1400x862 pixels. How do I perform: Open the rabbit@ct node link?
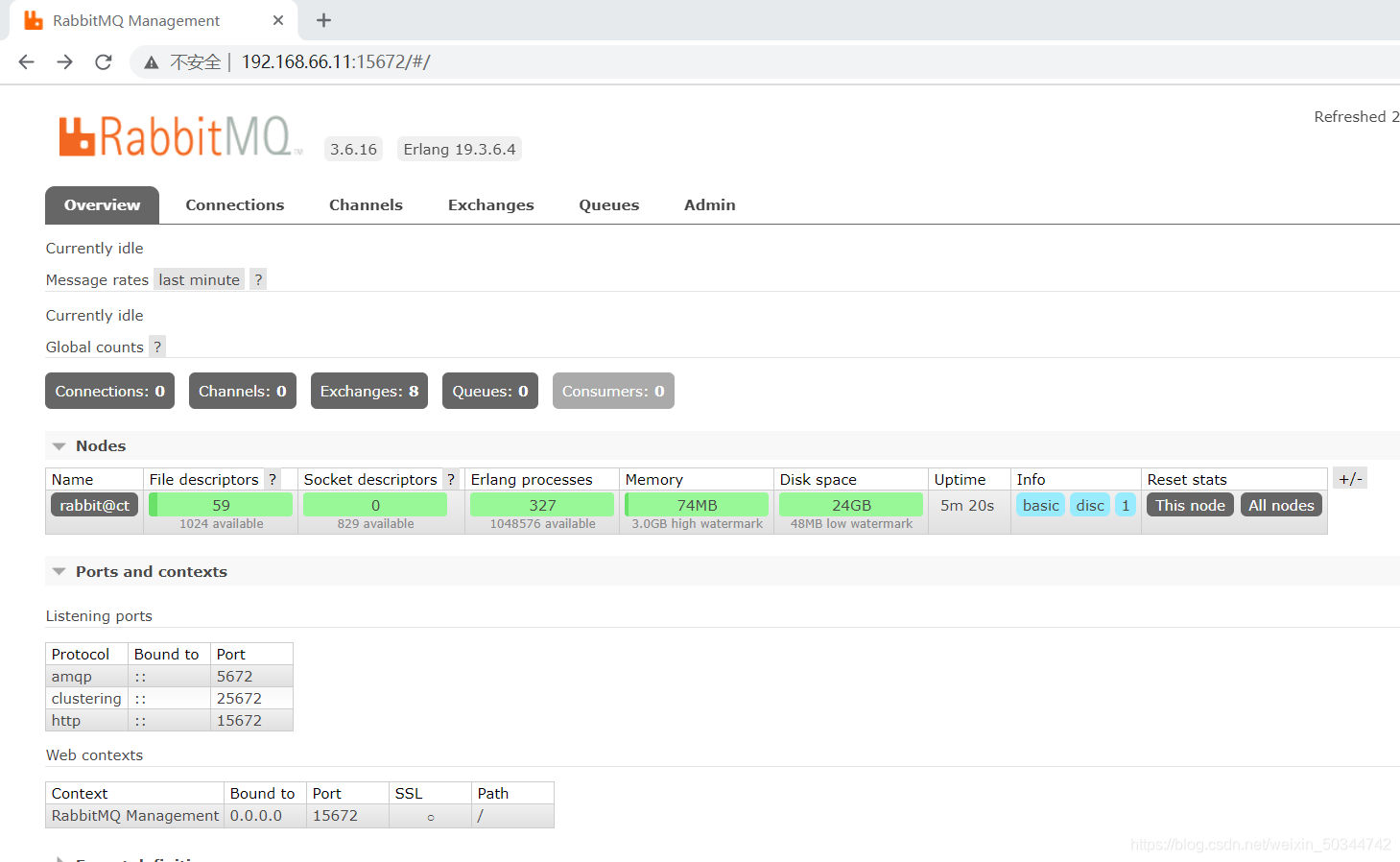coord(95,505)
